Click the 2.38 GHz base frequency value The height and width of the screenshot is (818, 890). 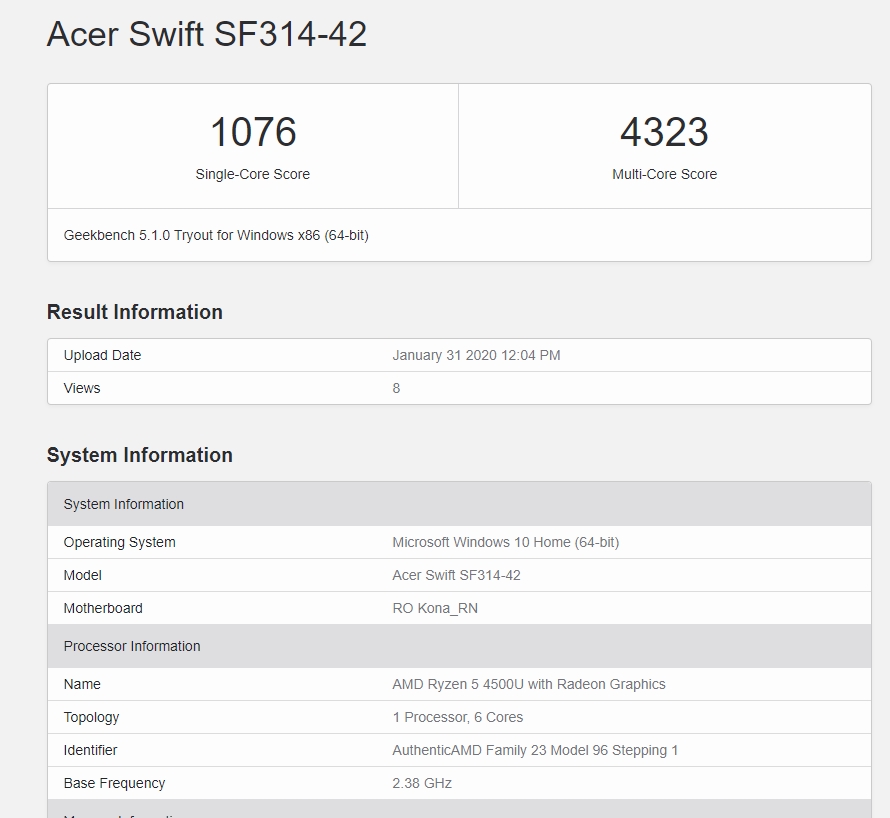click(422, 783)
